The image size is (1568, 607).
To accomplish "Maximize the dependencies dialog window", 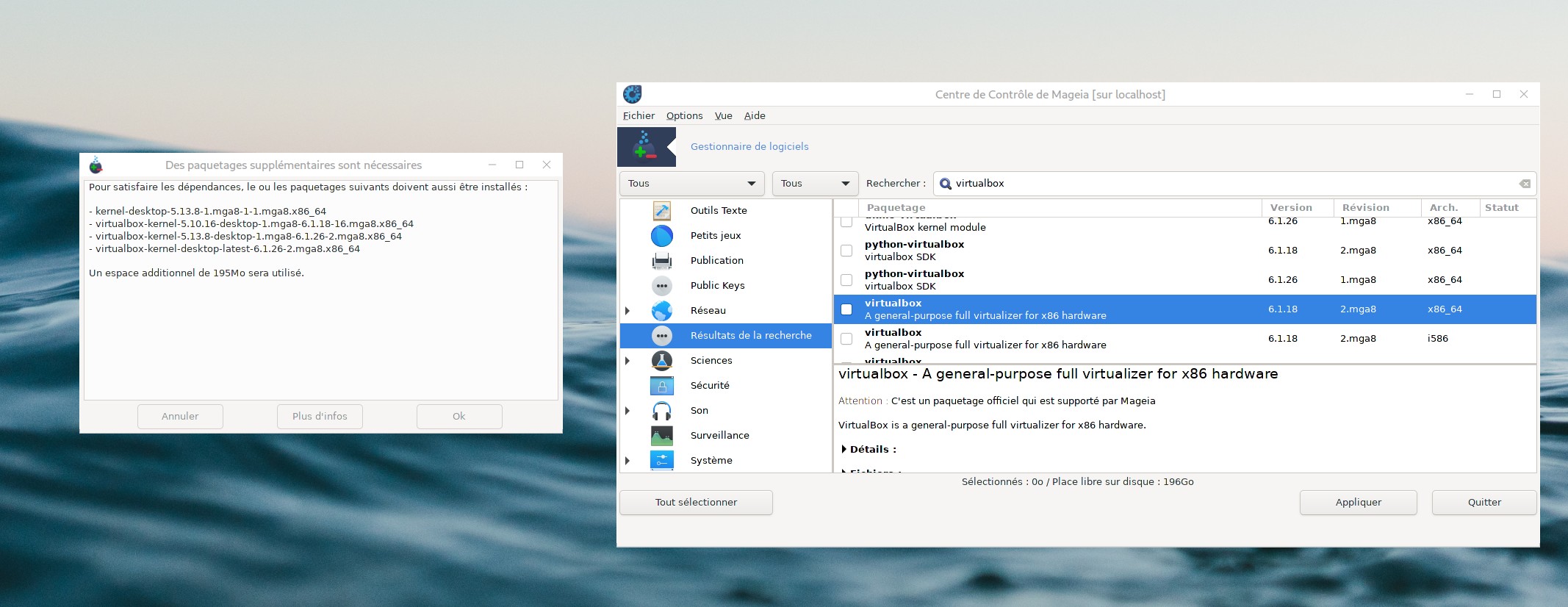I will coord(519,165).
